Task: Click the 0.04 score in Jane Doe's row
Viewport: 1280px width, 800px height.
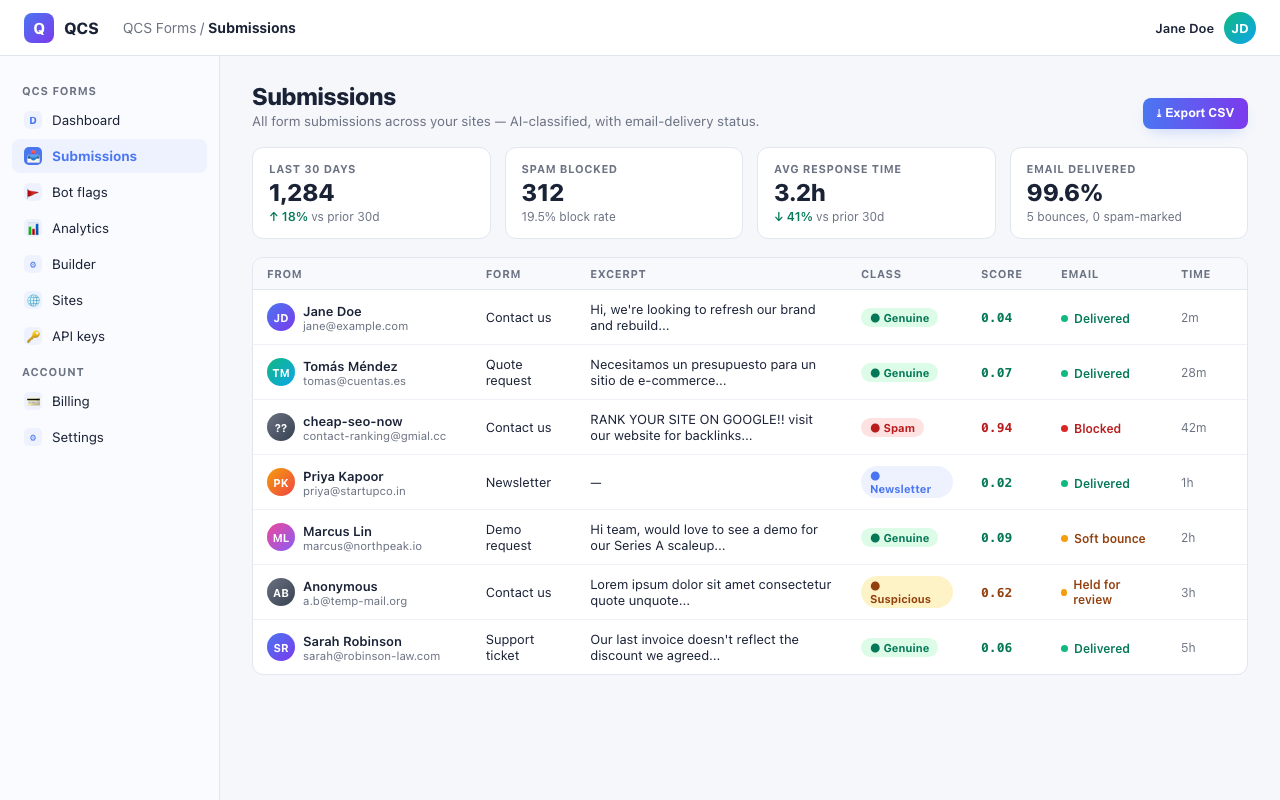Action: point(996,317)
